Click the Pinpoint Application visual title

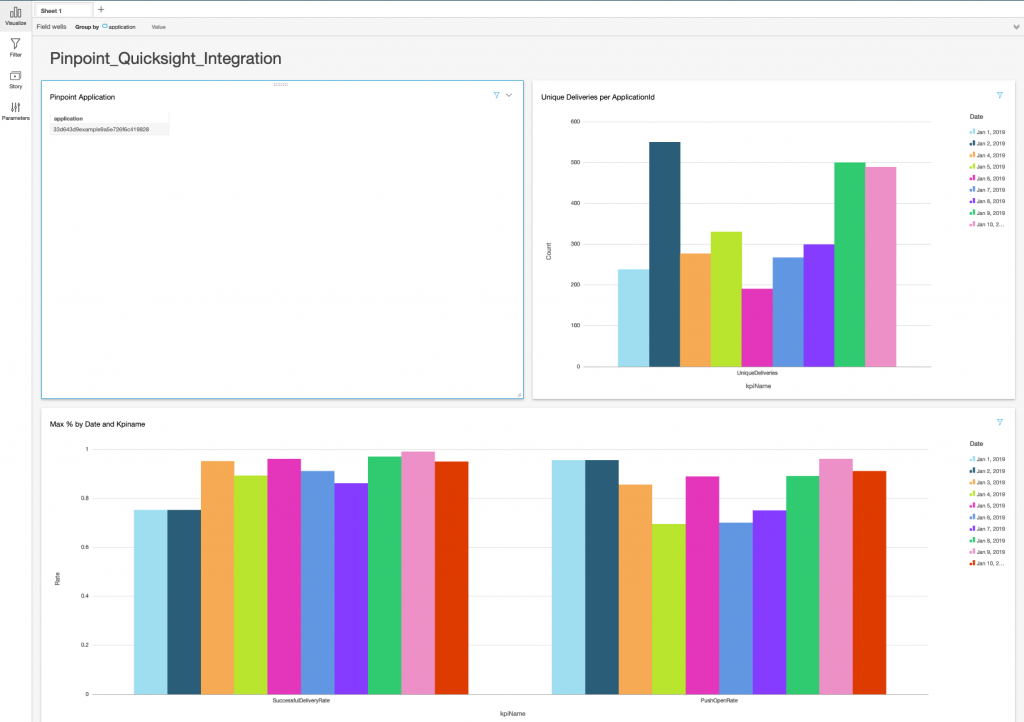(82, 97)
